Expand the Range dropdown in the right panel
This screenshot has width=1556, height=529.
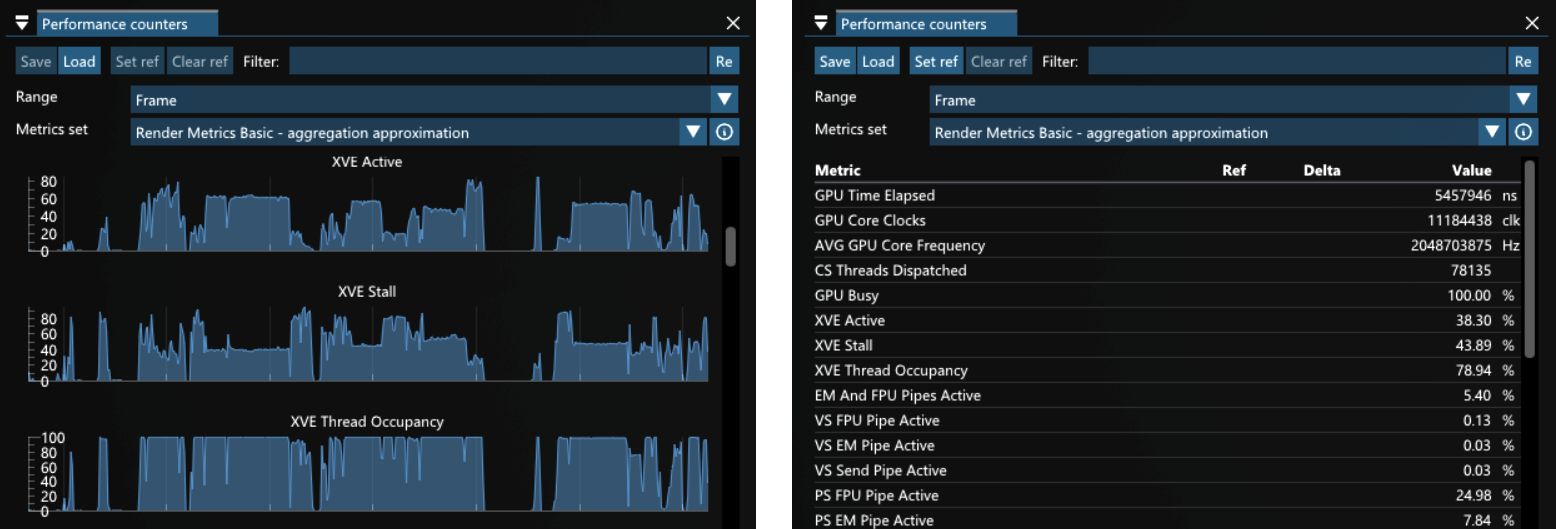click(1523, 99)
